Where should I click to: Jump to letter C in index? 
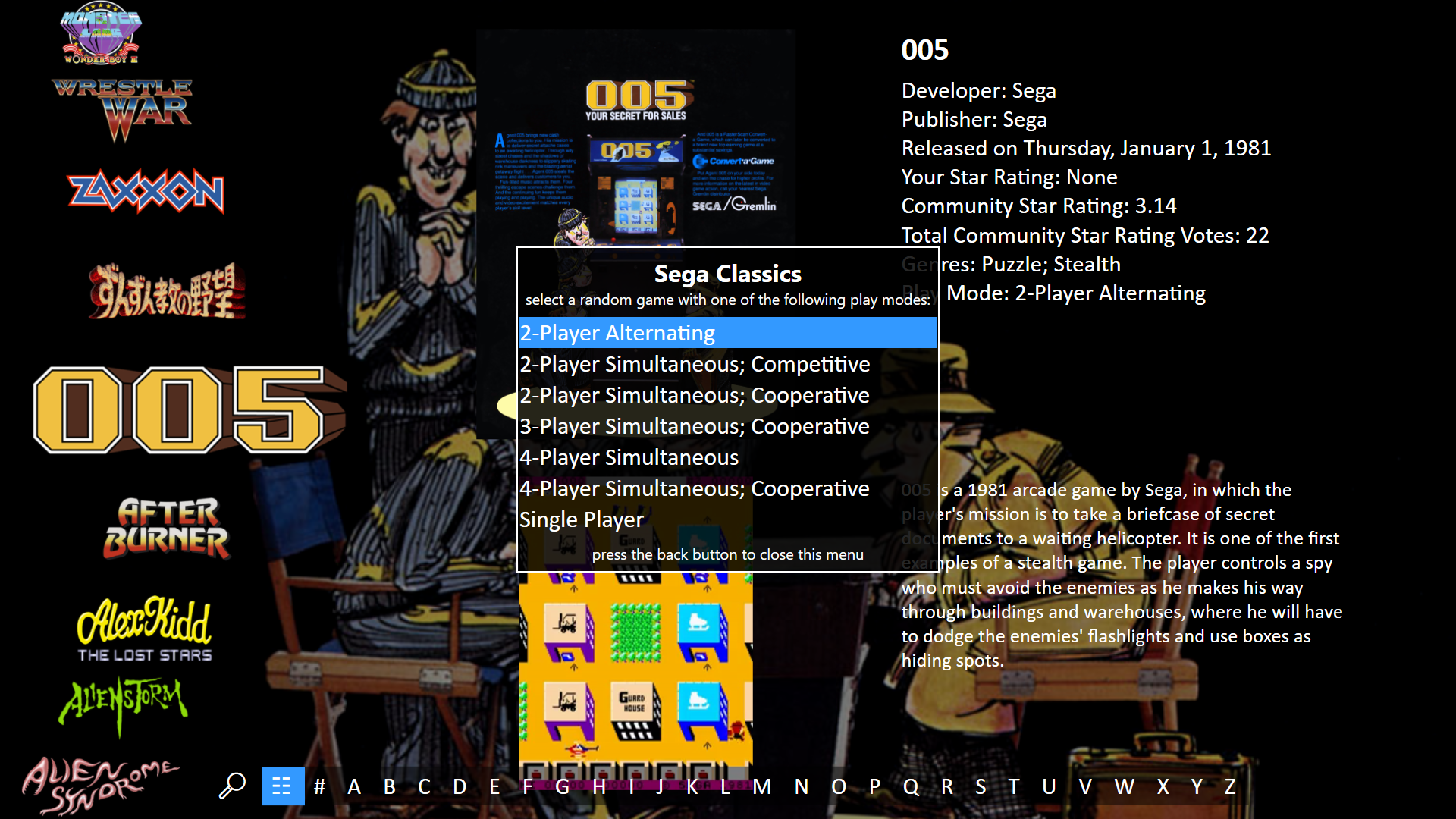point(424,786)
